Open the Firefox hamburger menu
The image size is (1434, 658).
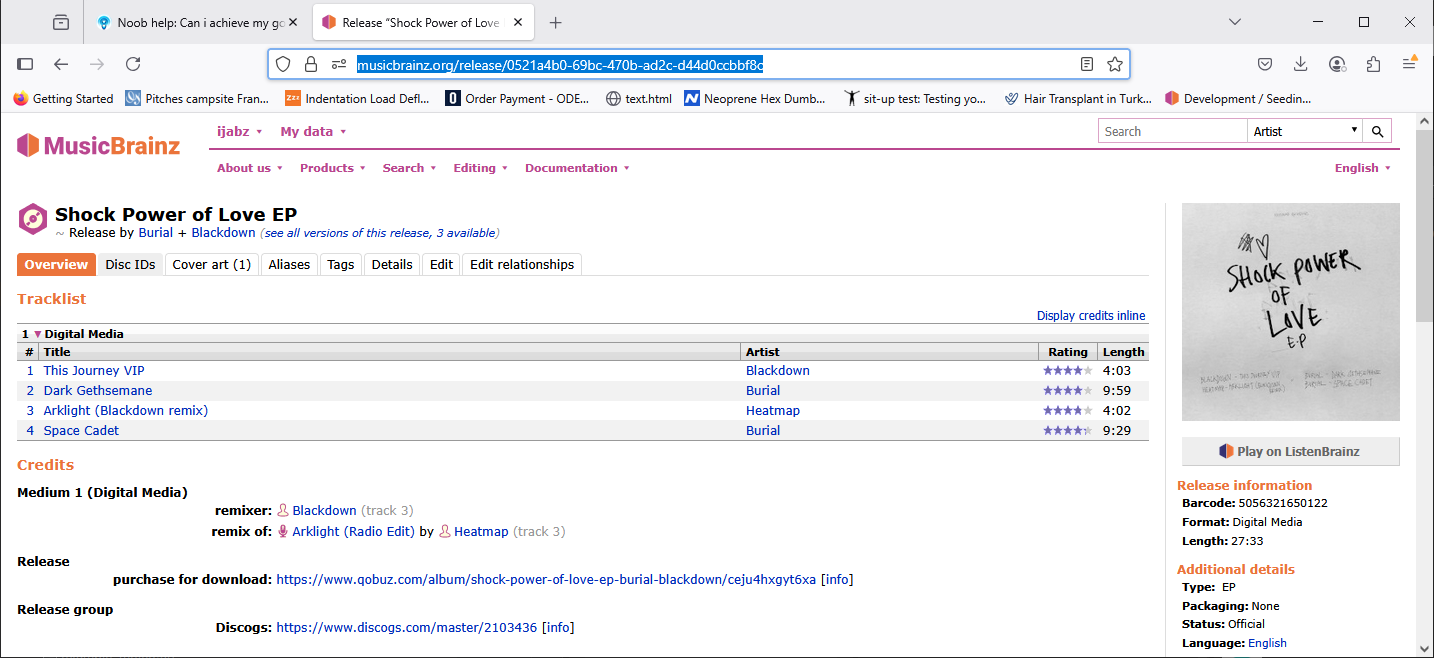click(1409, 64)
